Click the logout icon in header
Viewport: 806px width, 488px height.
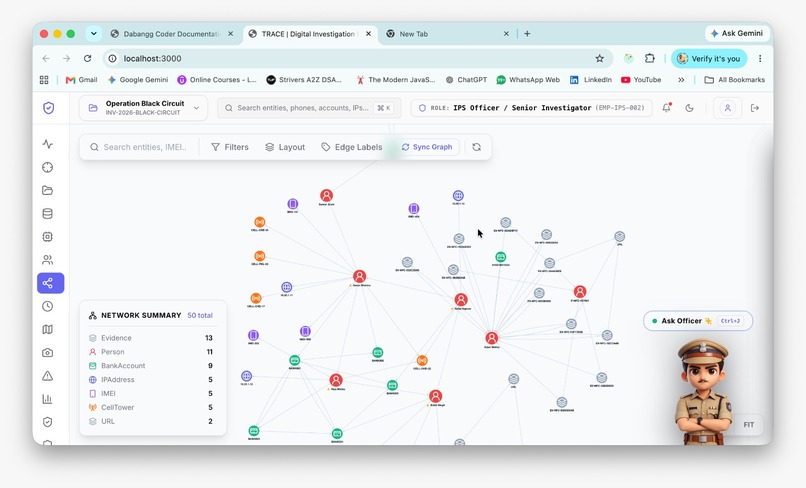755,108
